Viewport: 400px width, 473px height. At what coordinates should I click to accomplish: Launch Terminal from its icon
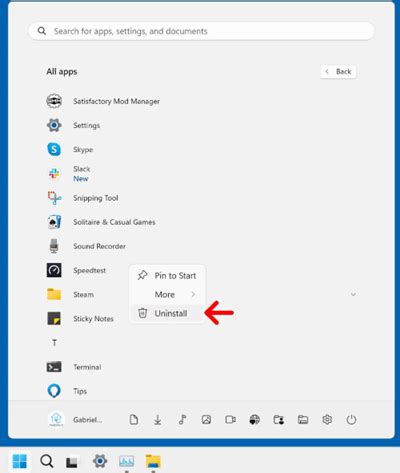click(54, 367)
